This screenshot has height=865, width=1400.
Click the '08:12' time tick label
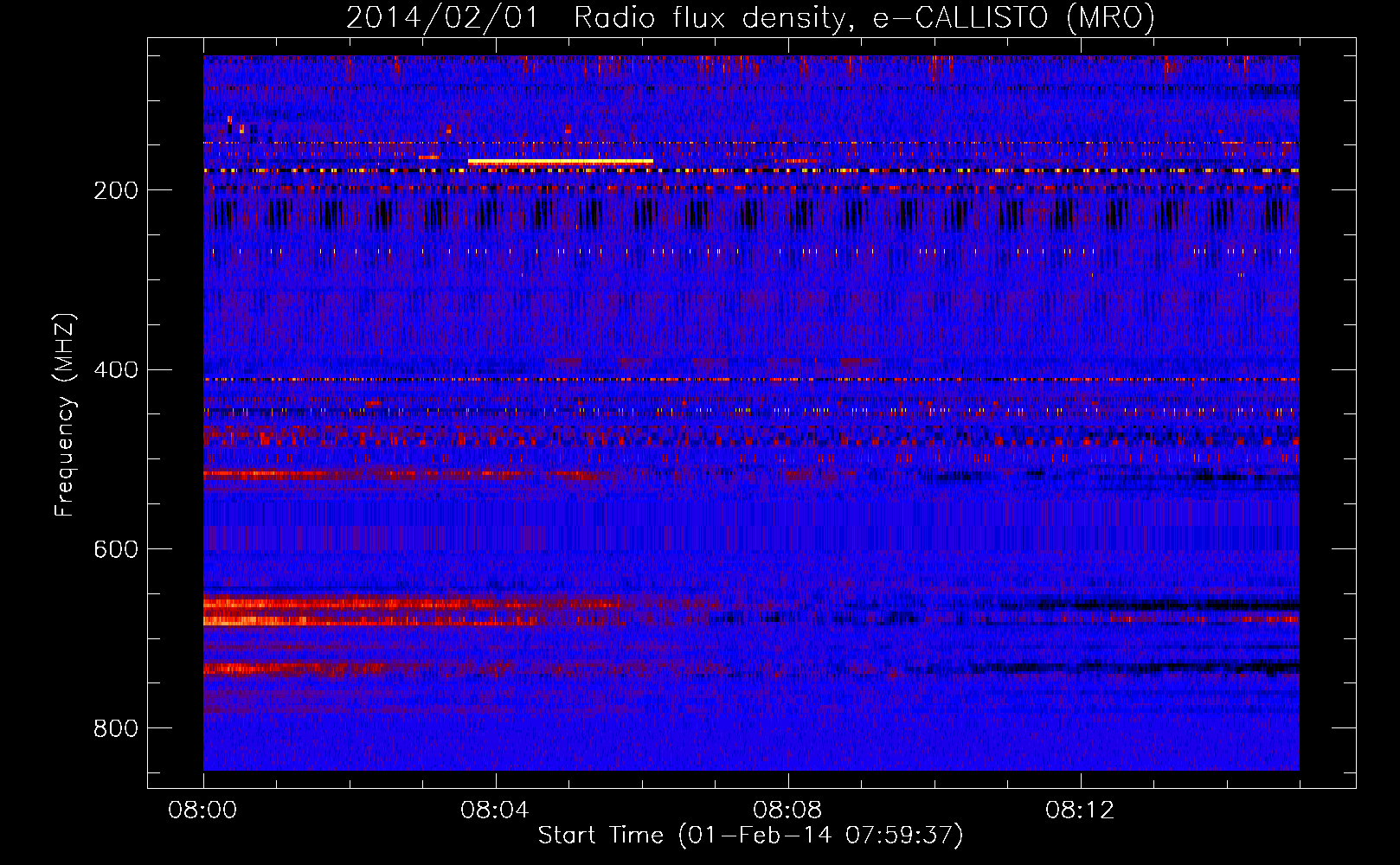pyautogui.click(x=1080, y=811)
